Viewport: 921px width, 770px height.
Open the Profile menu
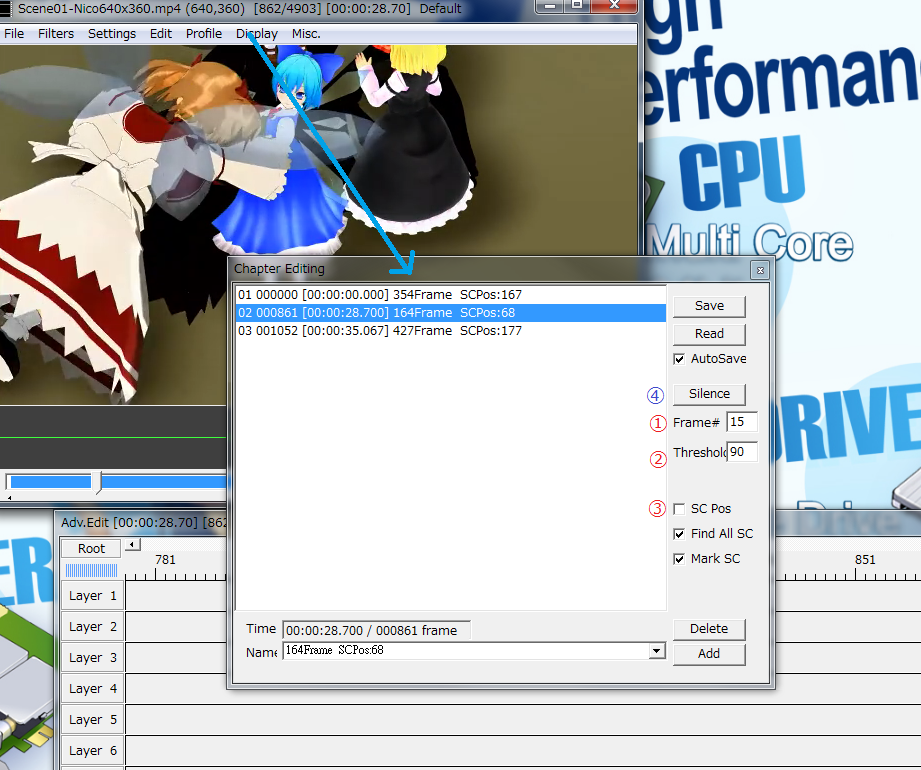pyautogui.click(x=204, y=33)
